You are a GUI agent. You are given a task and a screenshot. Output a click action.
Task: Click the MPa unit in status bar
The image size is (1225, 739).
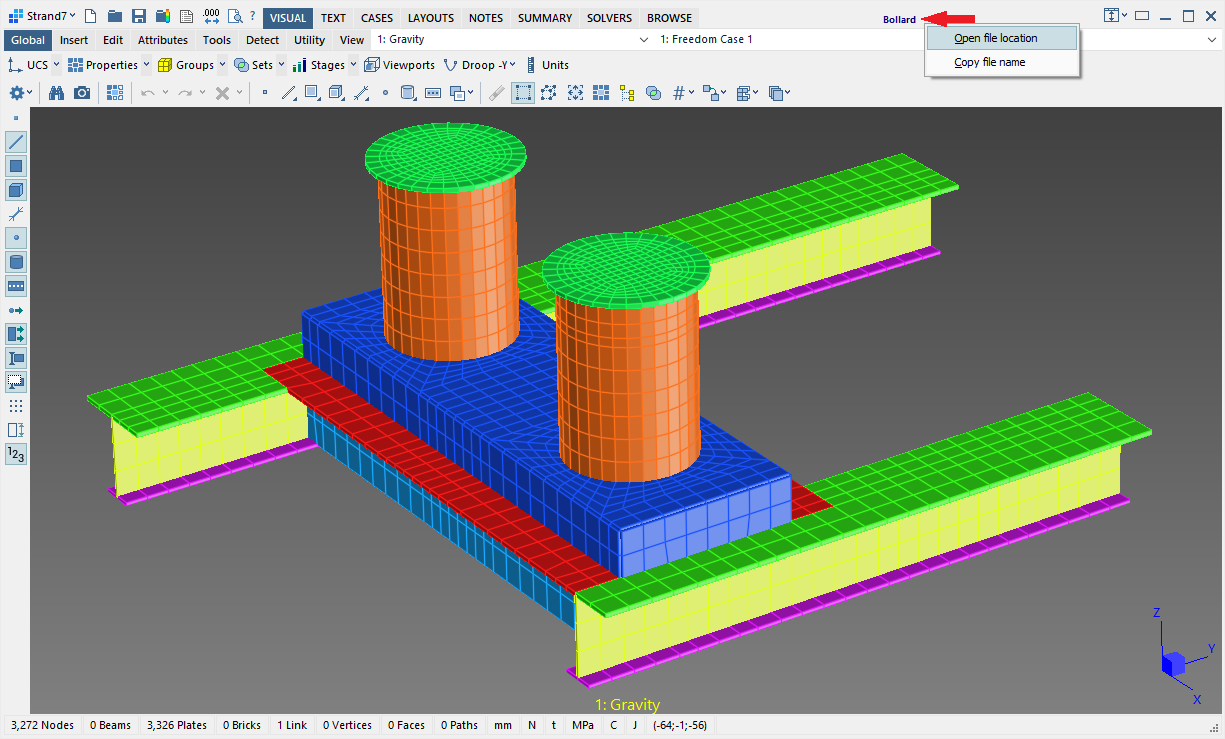click(582, 725)
